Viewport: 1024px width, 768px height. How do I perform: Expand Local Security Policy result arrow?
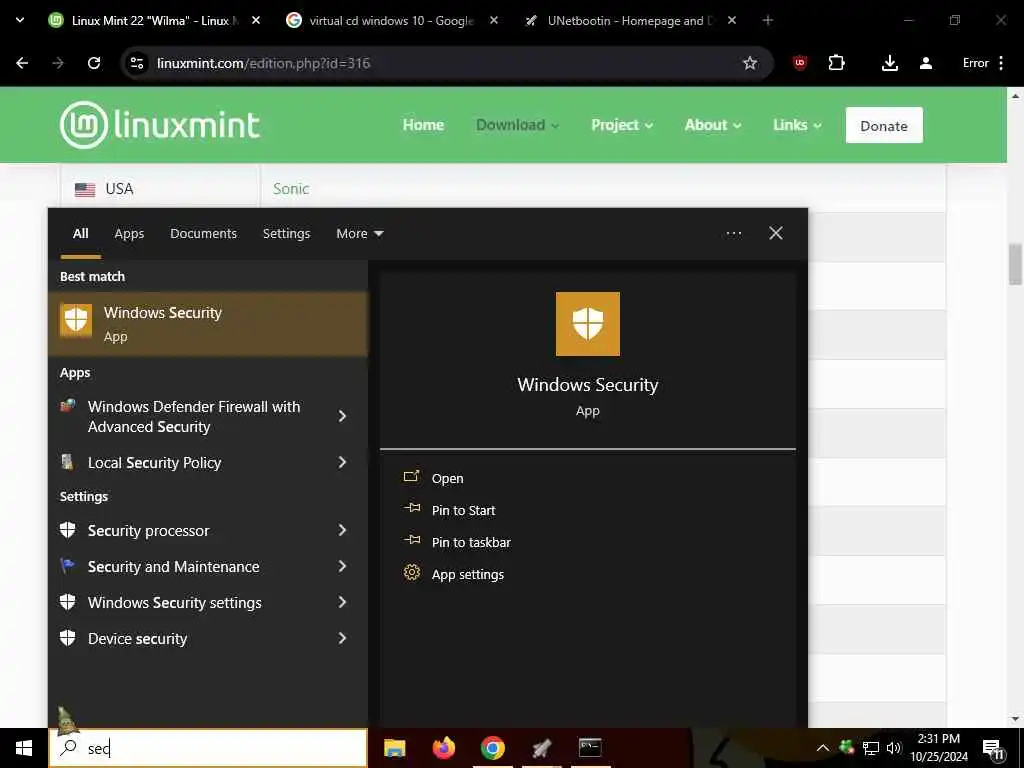click(342, 462)
